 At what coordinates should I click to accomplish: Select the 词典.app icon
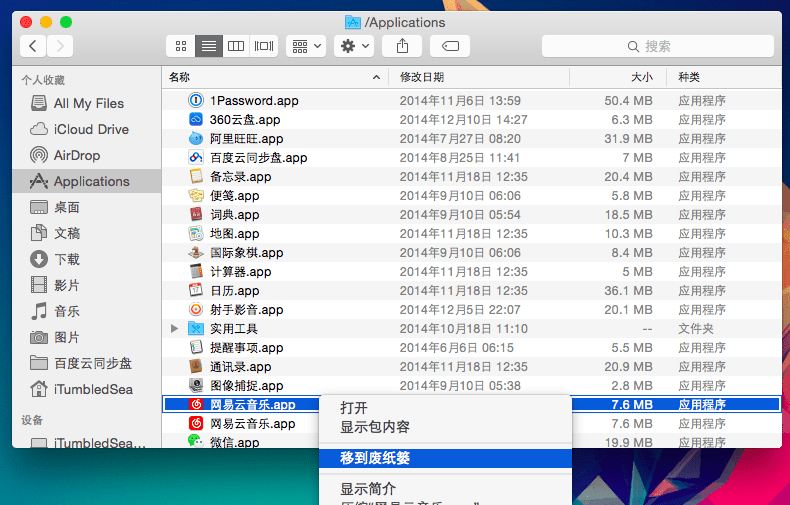[x=195, y=215]
